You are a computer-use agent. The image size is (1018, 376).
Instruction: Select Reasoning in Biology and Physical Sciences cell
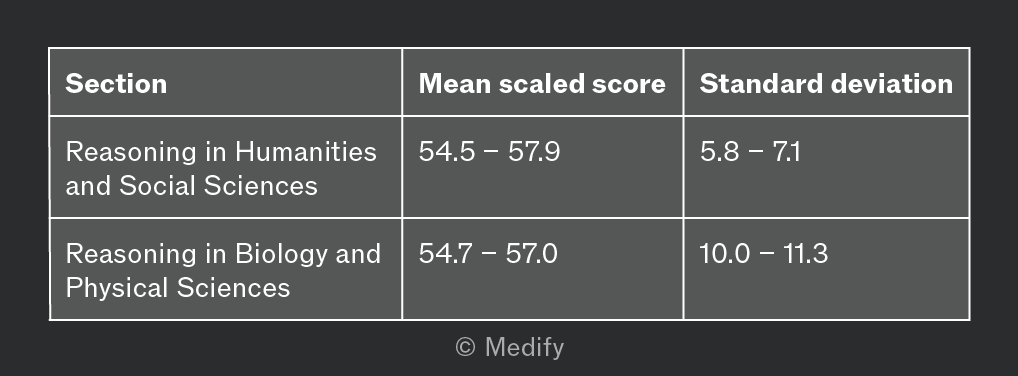[x=226, y=269]
